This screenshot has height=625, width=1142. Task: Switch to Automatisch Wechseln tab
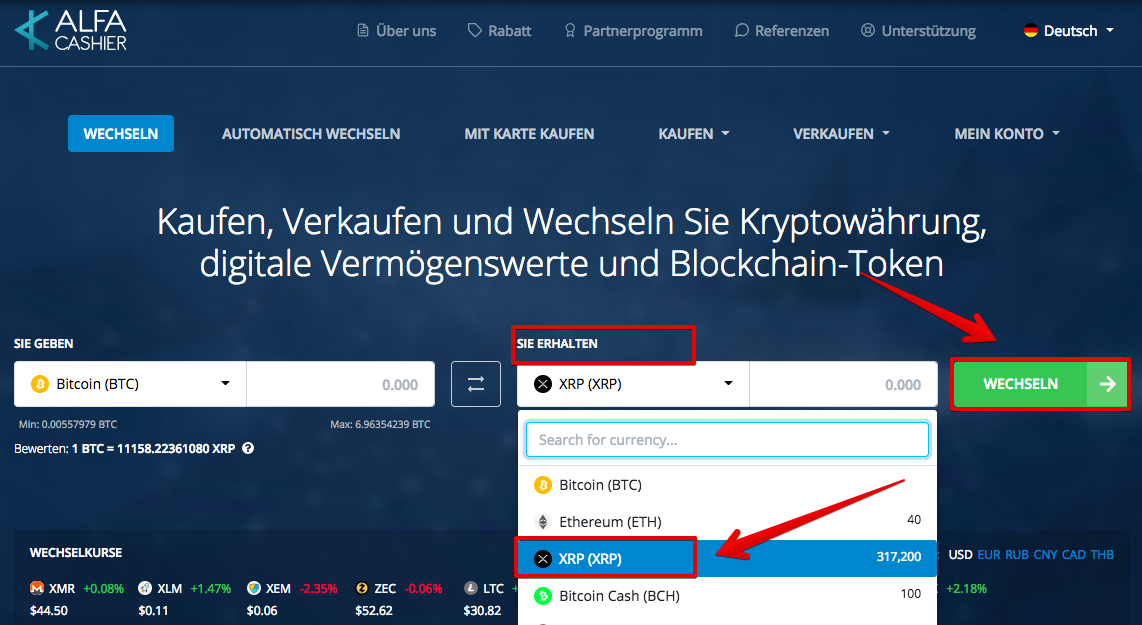(311, 134)
